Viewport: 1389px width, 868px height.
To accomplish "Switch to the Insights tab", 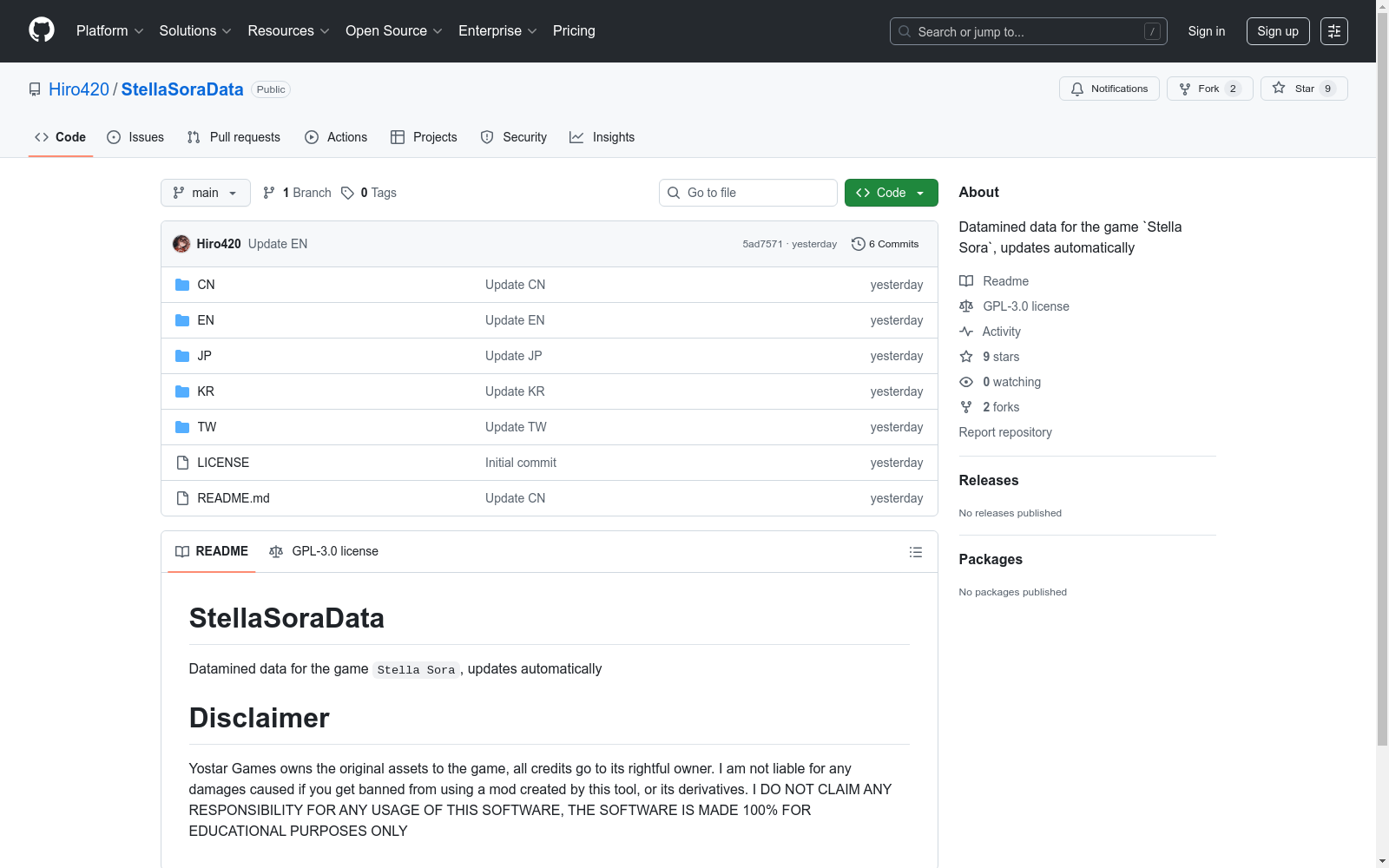I will 602,137.
